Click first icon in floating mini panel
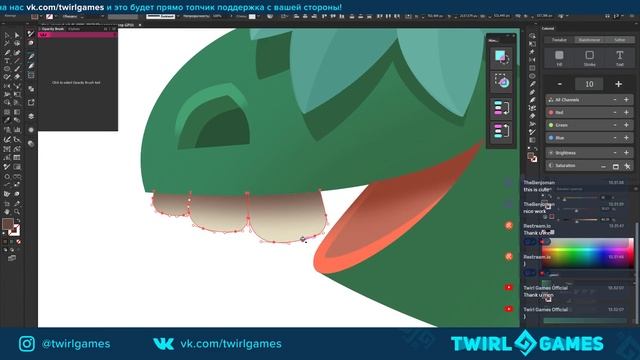The height and width of the screenshot is (360, 640). (x=501, y=58)
